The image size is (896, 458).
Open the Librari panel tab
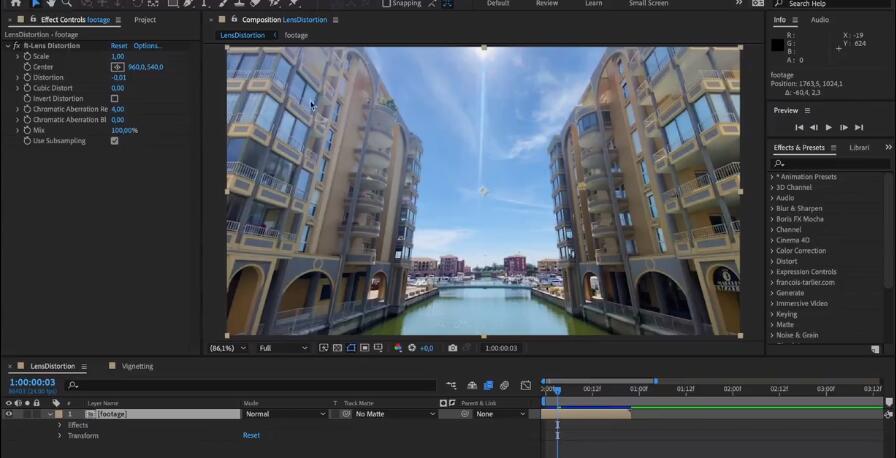click(x=859, y=148)
